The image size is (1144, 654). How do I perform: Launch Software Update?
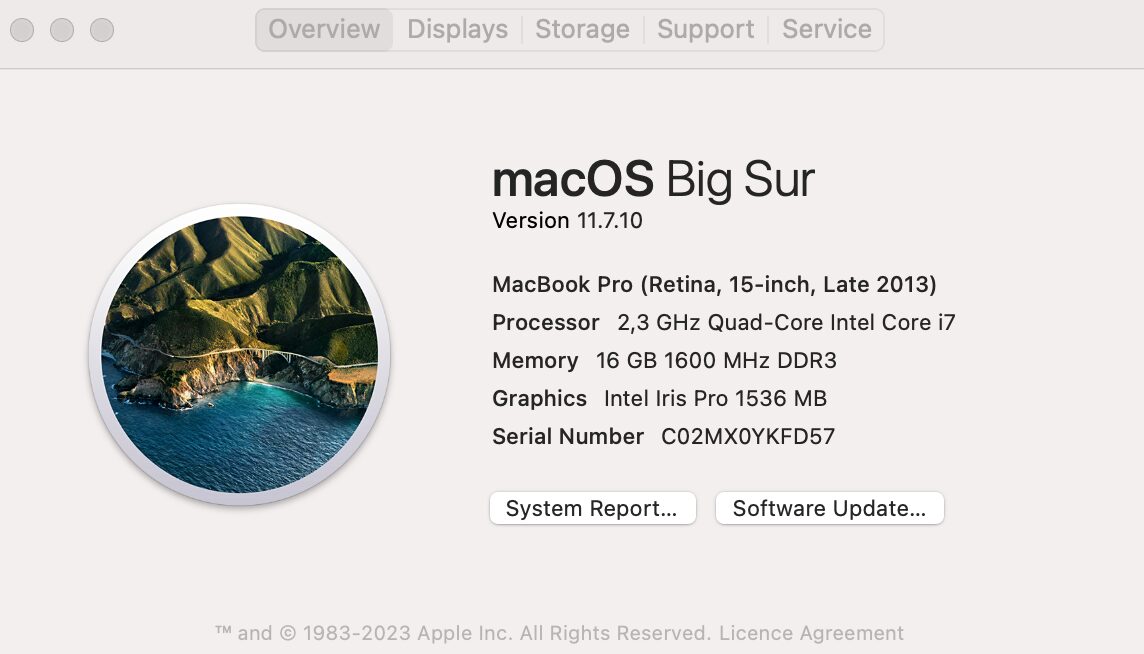point(829,508)
